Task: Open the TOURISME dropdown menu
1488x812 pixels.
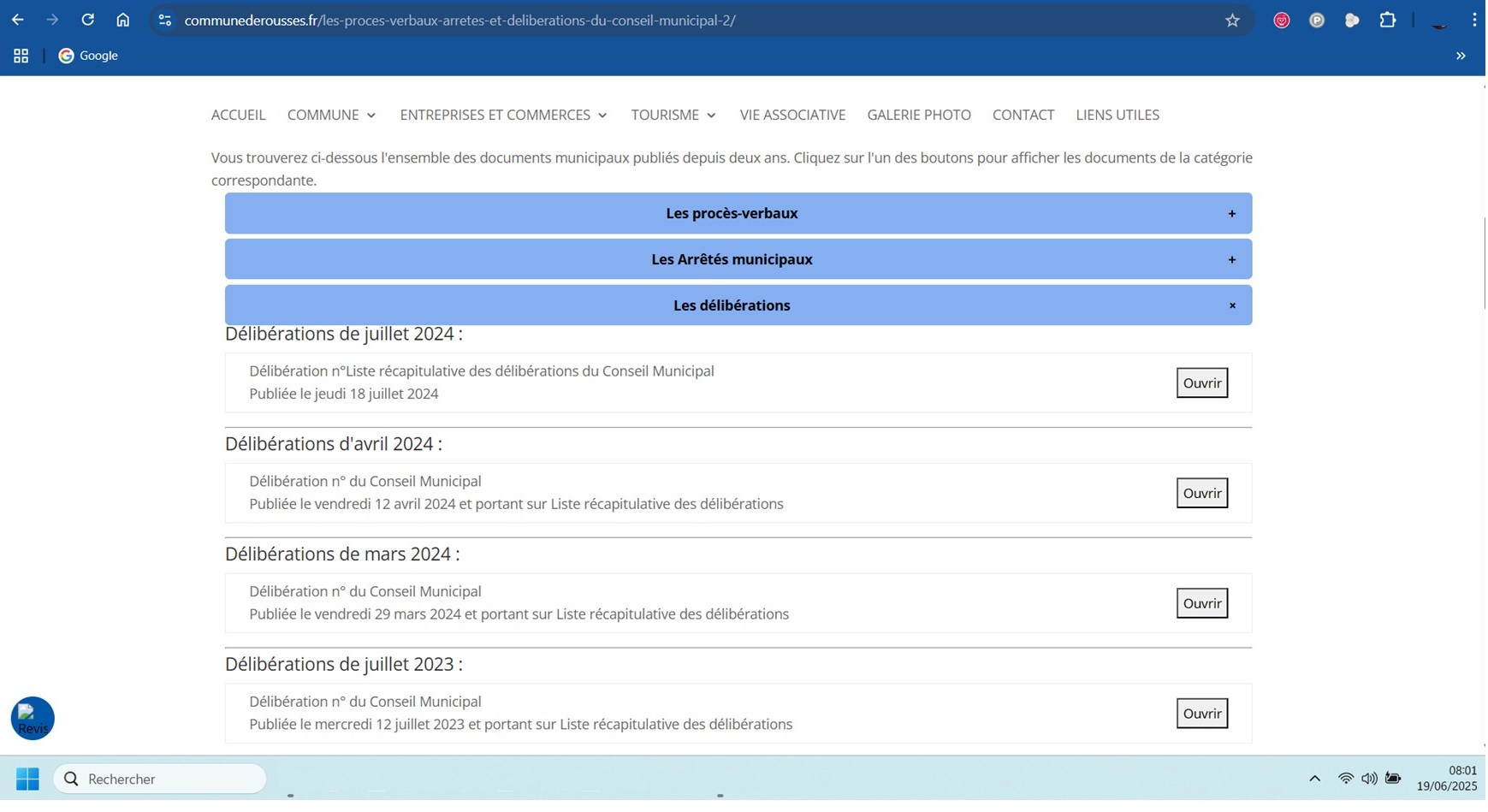Action: tap(673, 115)
